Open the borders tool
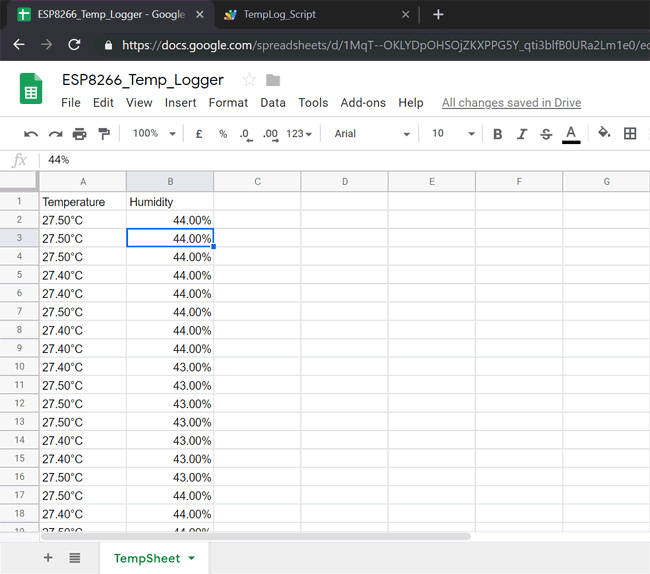650x574 pixels. pos(630,133)
